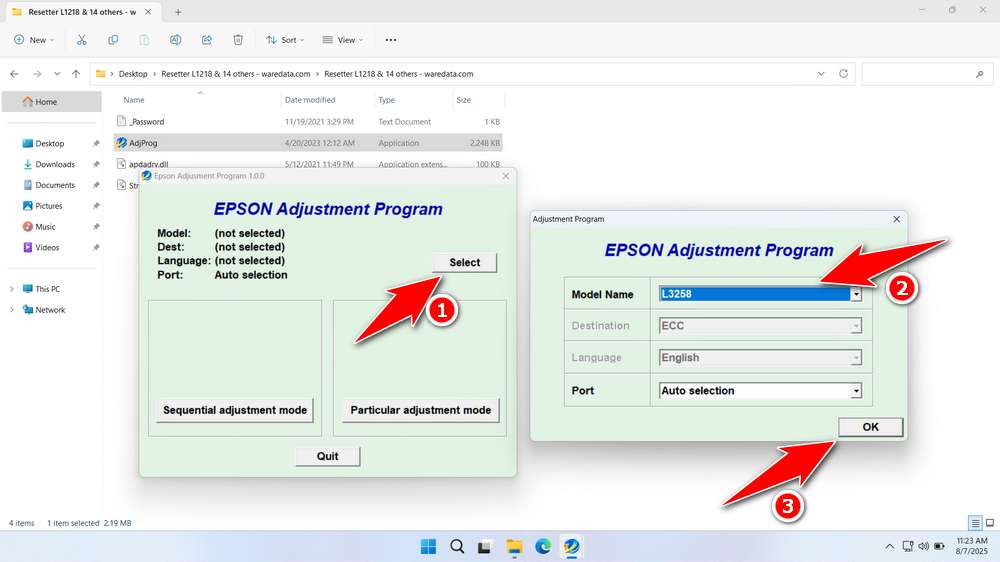Viewport: 1000px width, 562px height.
Task: Sort by Type column header
Action: tap(386, 100)
